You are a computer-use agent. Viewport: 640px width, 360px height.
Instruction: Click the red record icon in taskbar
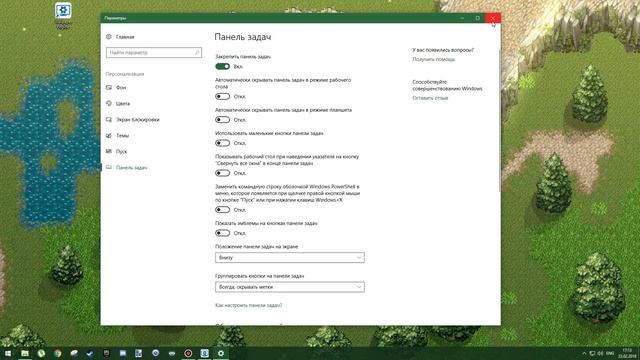(x=188, y=353)
